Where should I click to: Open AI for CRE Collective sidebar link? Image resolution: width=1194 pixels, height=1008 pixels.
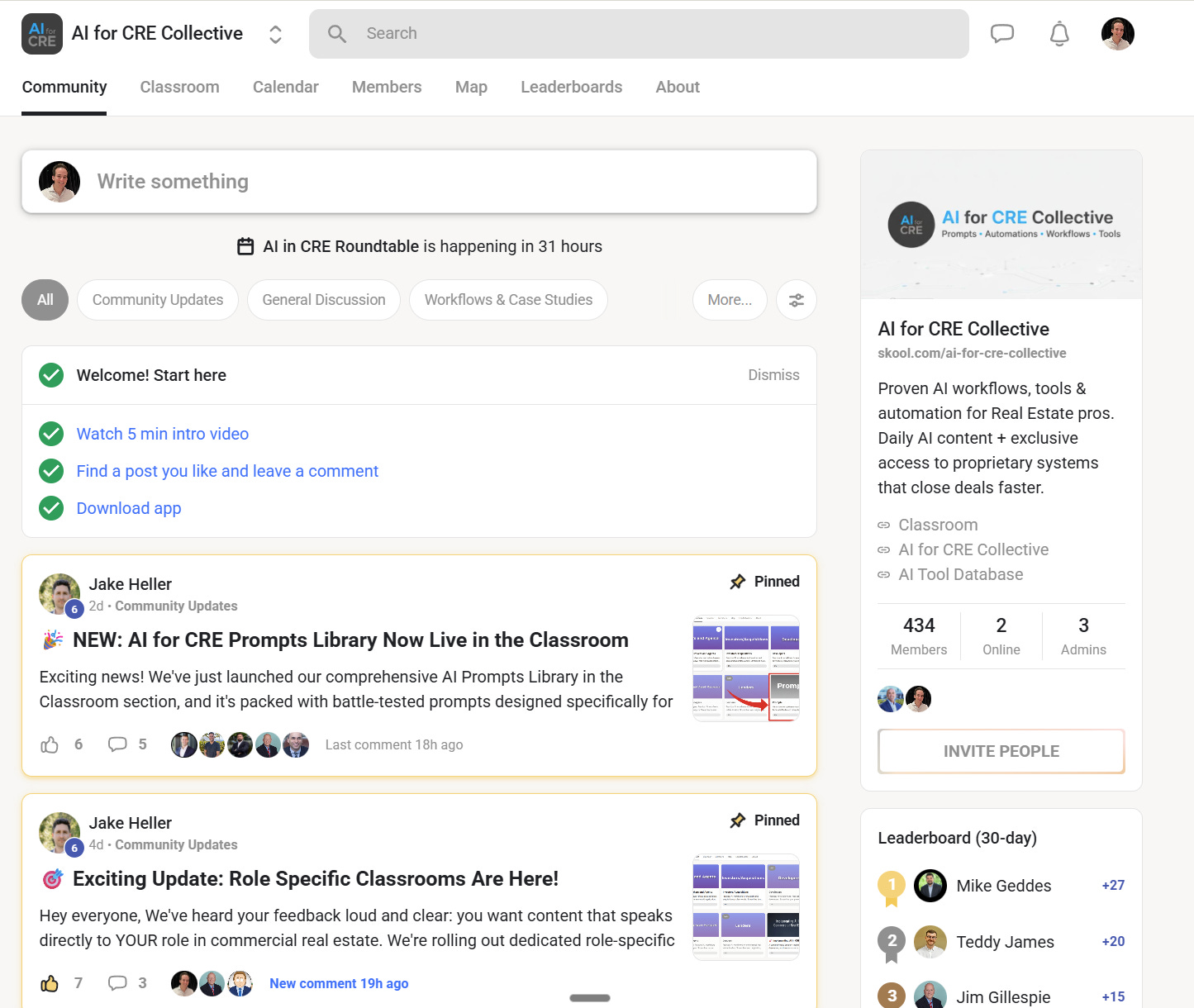[x=973, y=549]
